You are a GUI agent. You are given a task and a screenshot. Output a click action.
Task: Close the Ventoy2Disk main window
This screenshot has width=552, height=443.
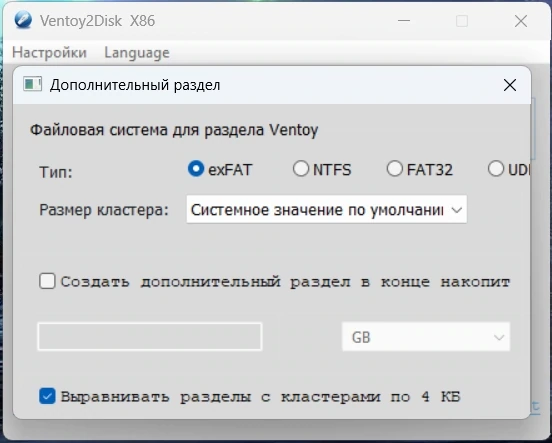521,21
